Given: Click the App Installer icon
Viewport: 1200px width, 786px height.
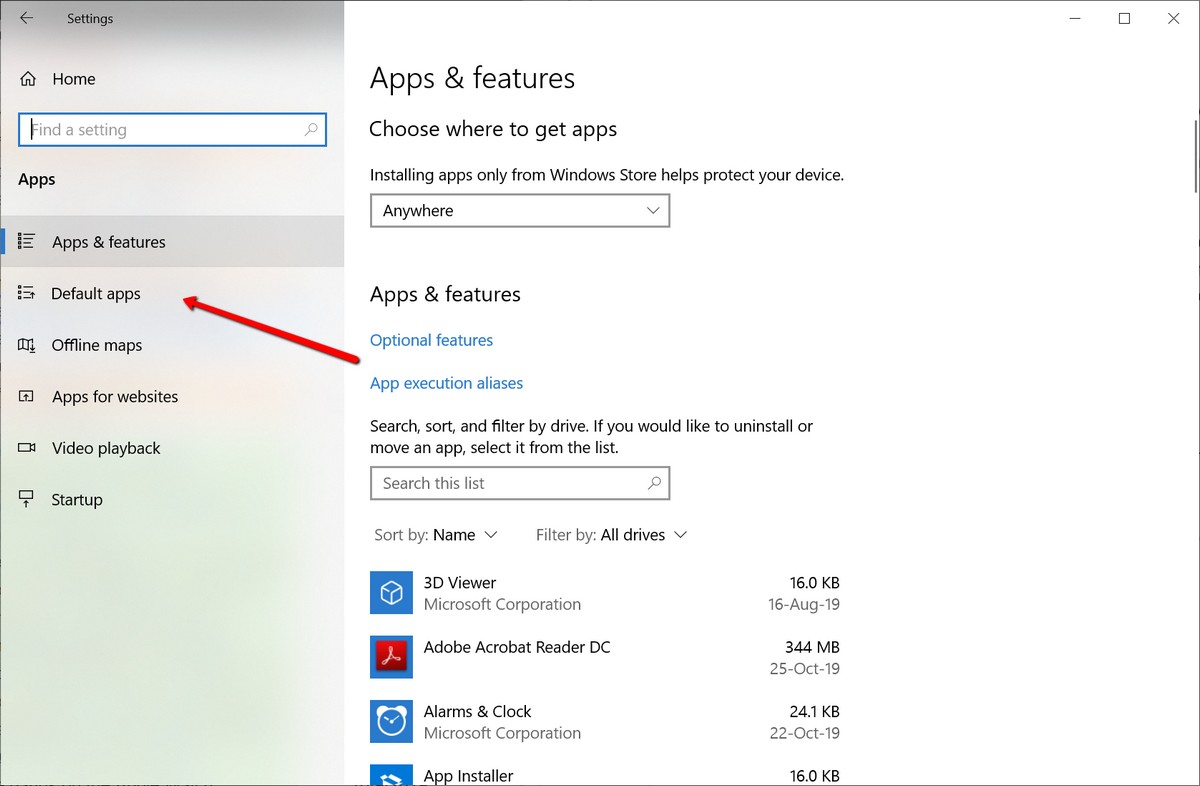Looking at the screenshot, I should point(391,776).
